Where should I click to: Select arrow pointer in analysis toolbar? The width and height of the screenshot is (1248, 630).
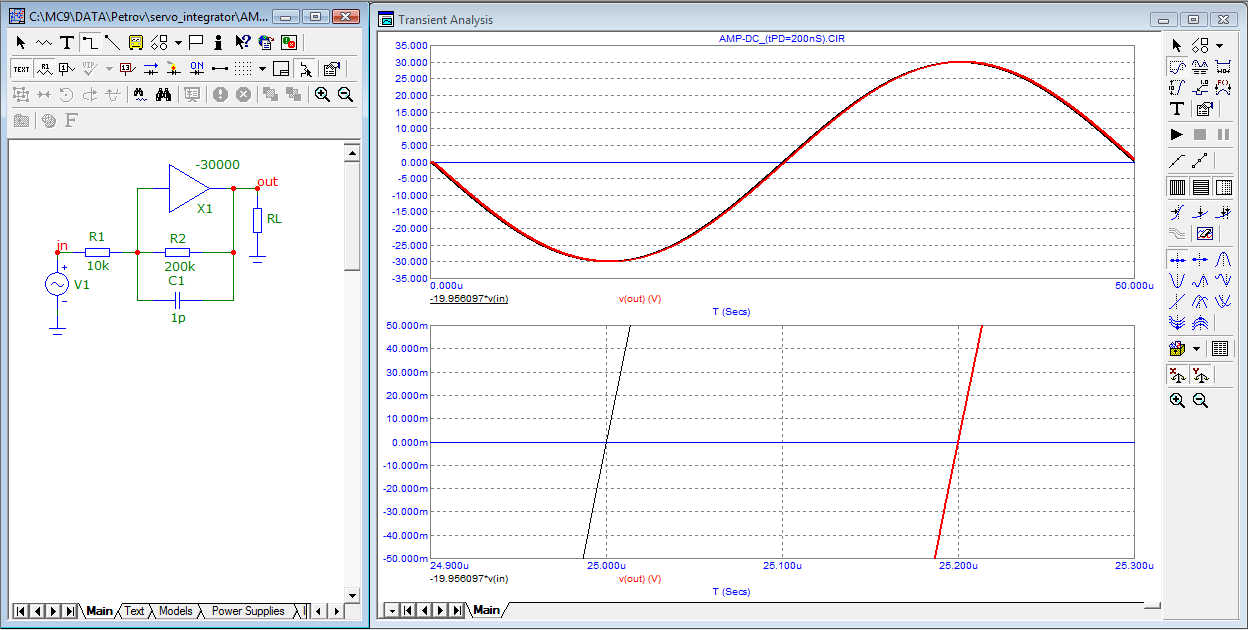[x=1177, y=45]
